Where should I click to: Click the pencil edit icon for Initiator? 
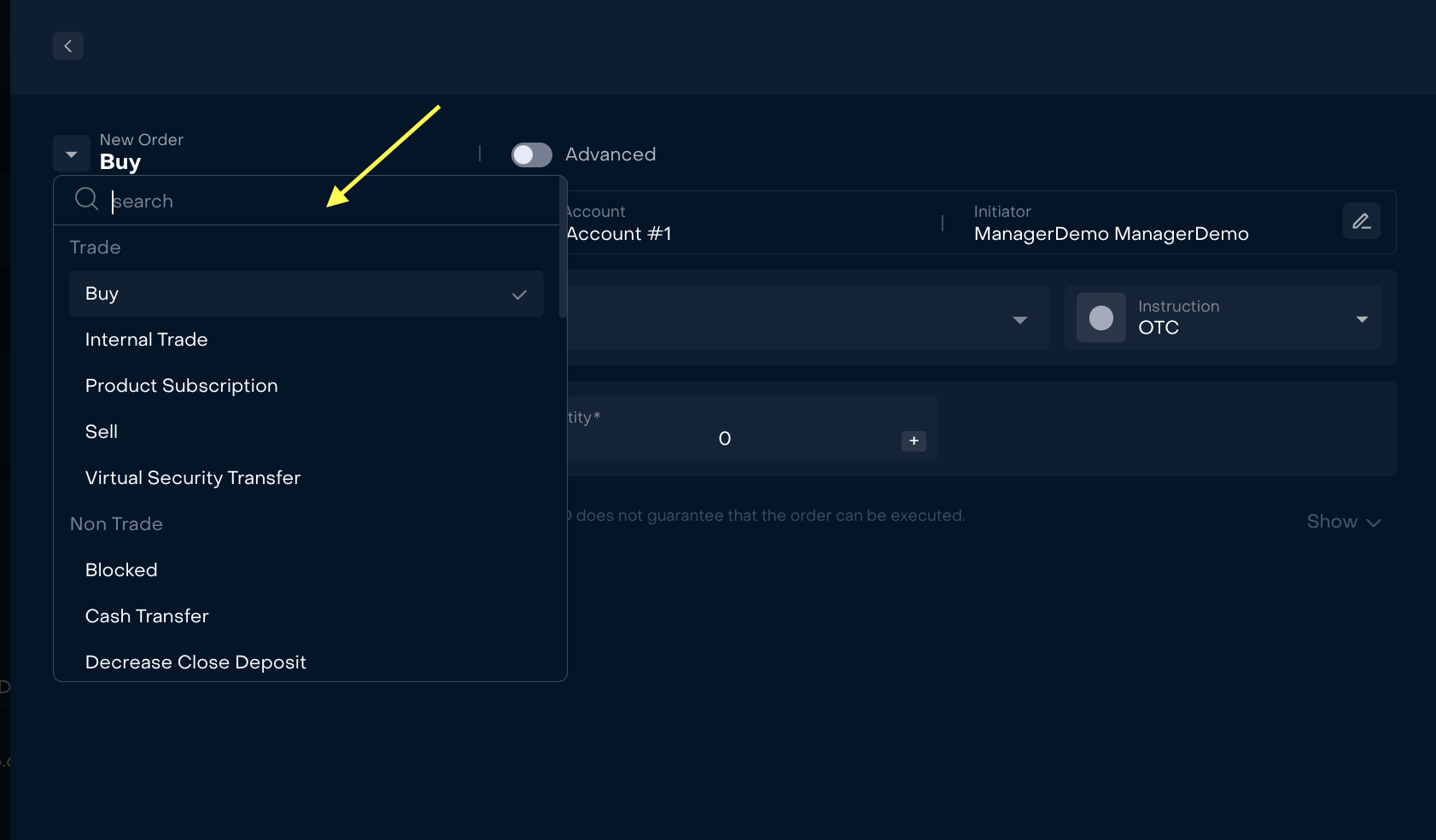[x=1361, y=221]
